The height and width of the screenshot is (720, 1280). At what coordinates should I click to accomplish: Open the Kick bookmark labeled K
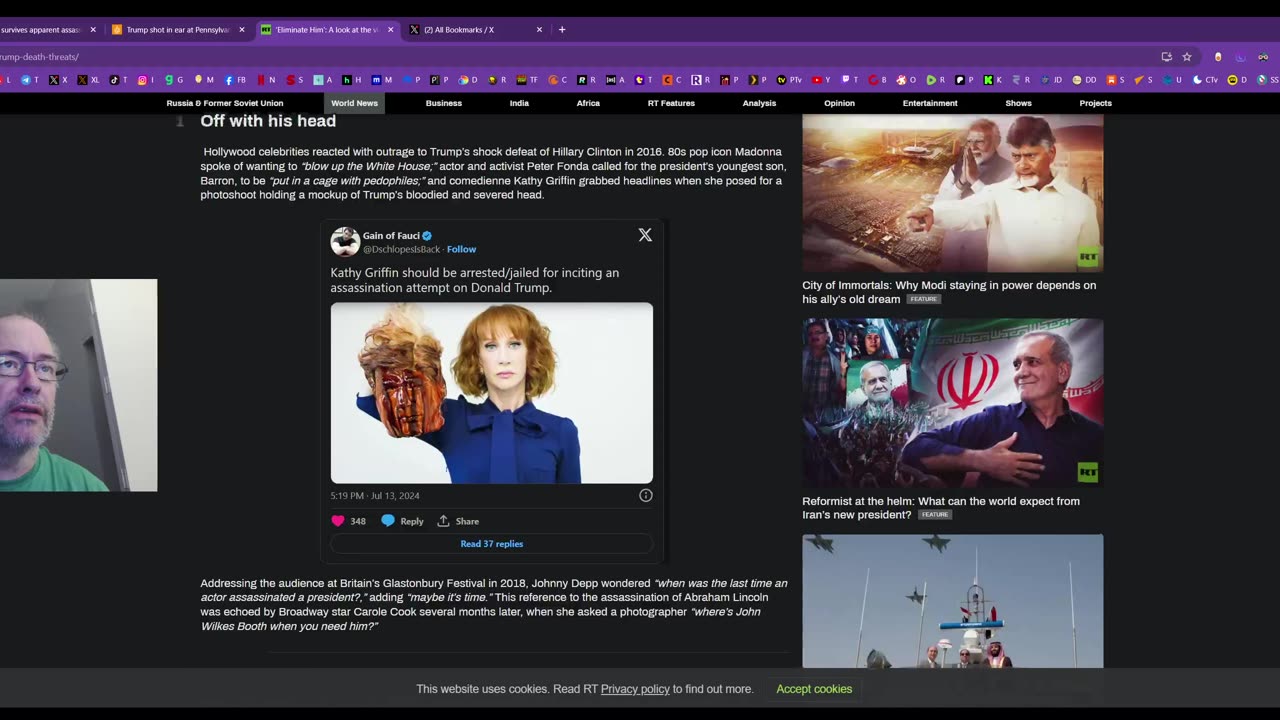pos(992,80)
